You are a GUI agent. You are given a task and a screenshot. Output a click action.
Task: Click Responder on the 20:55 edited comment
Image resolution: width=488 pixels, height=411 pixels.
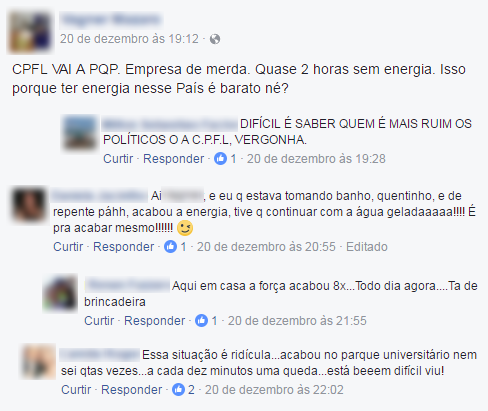(123, 247)
